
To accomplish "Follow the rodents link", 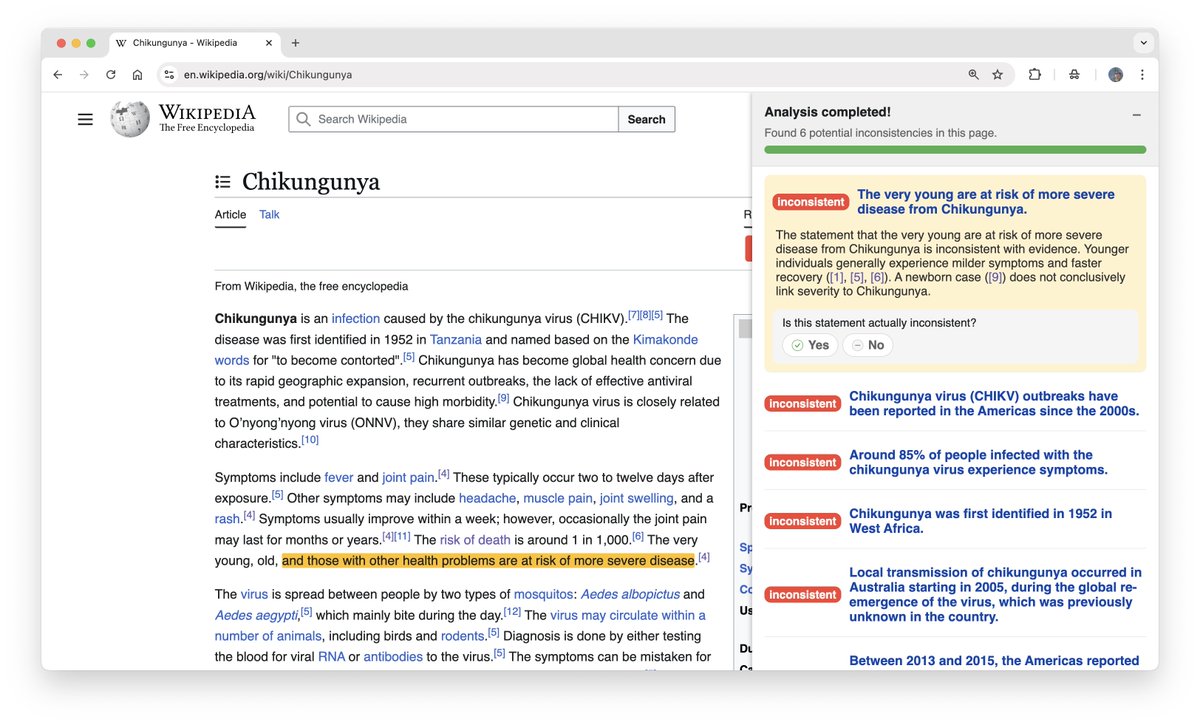I will [463, 636].
